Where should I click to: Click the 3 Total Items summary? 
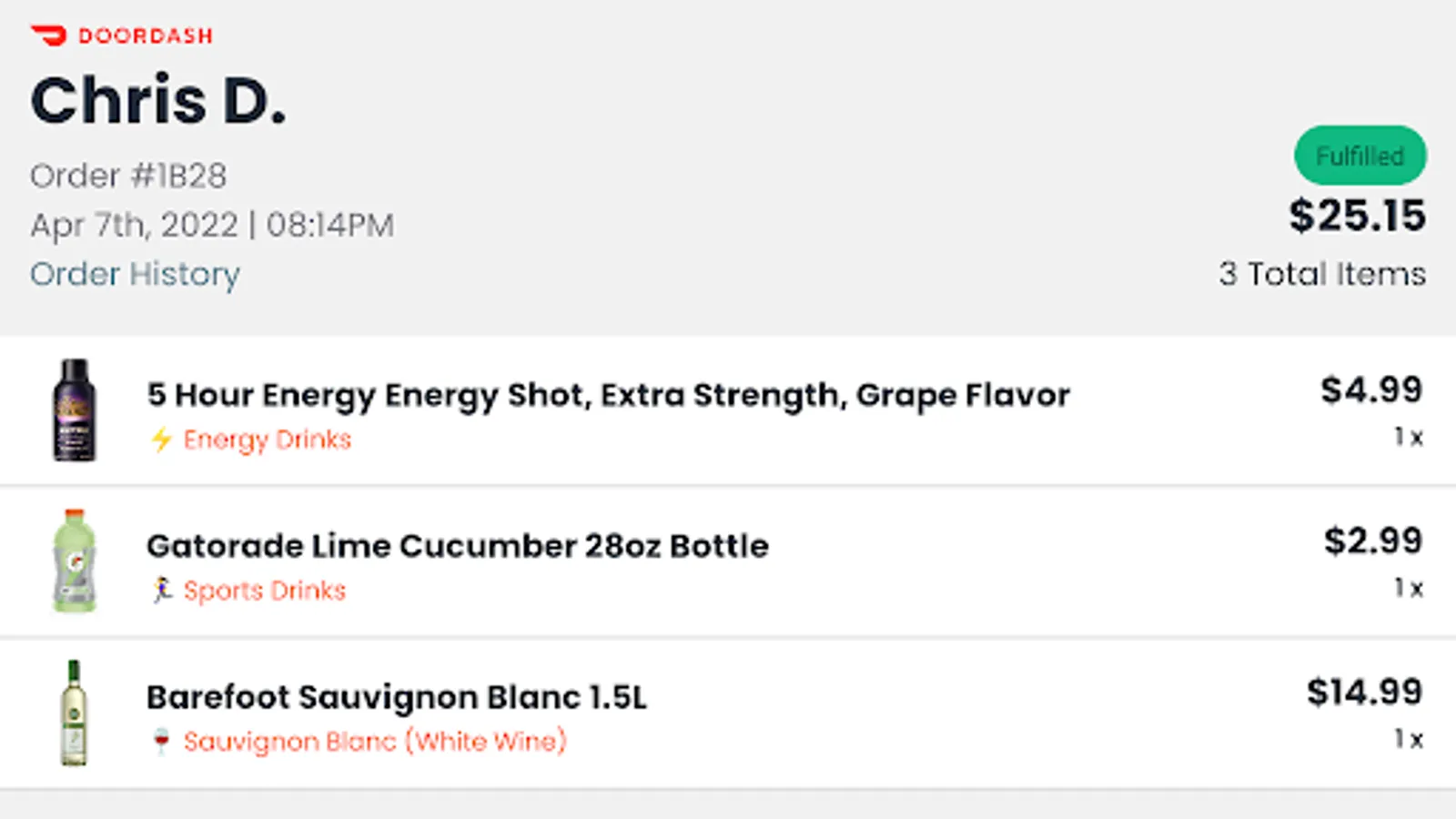pos(1322,274)
